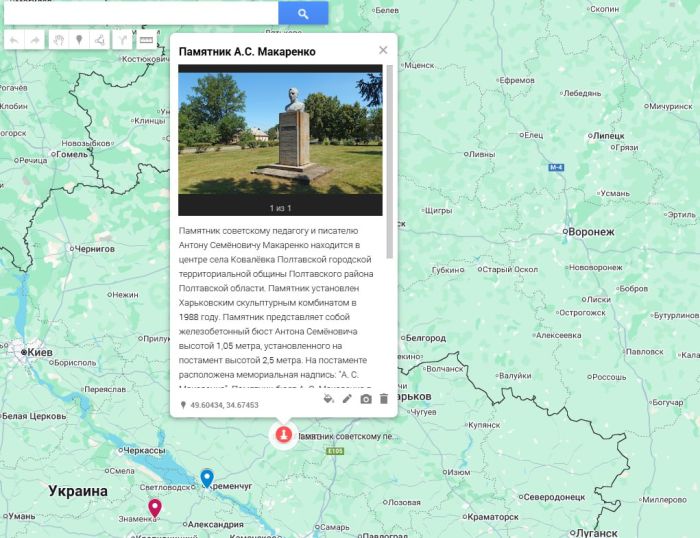Close the Памятник А.С. Макаренко info card
The image size is (700, 538).
pos(383,50)
